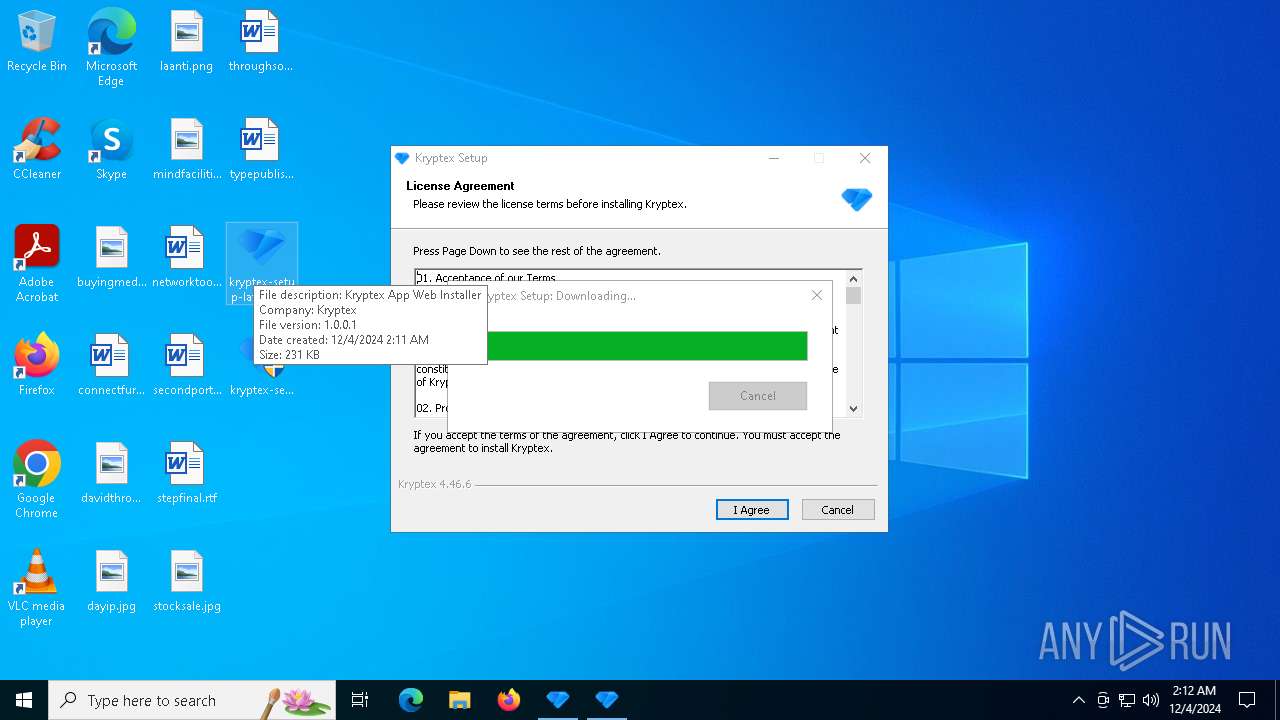Select the stocksale.jpg image file
This screenshot has width=1280, height=720.
pos(187,582)
